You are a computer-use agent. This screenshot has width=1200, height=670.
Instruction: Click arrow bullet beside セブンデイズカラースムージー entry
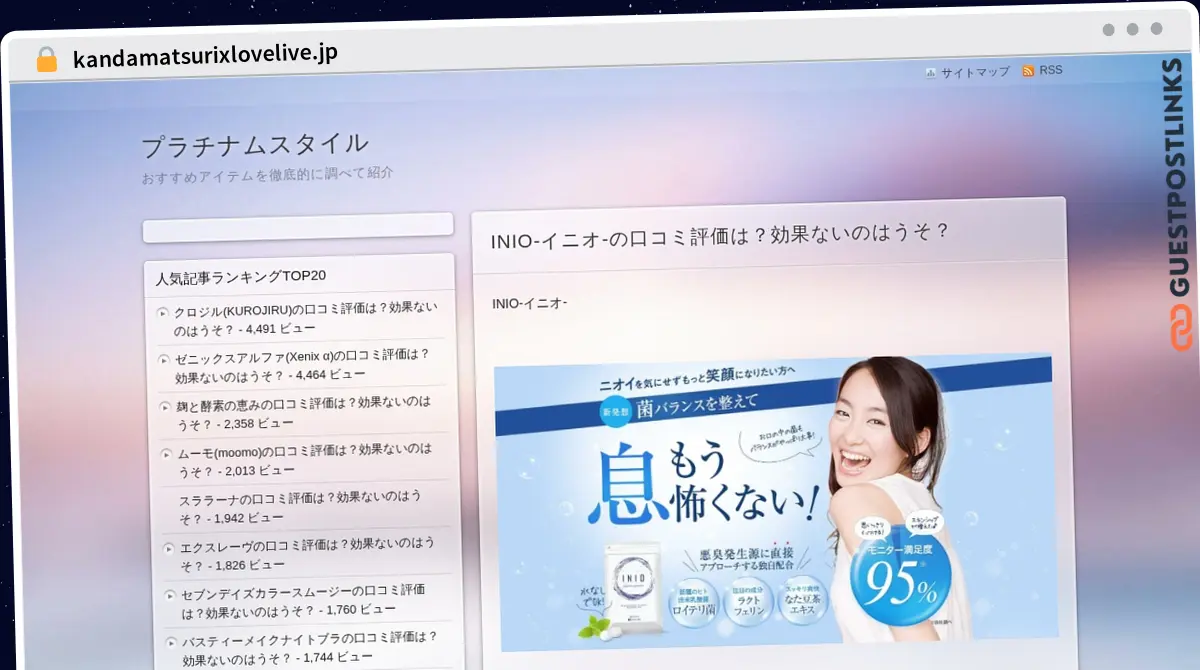click(x=171, y=595)
